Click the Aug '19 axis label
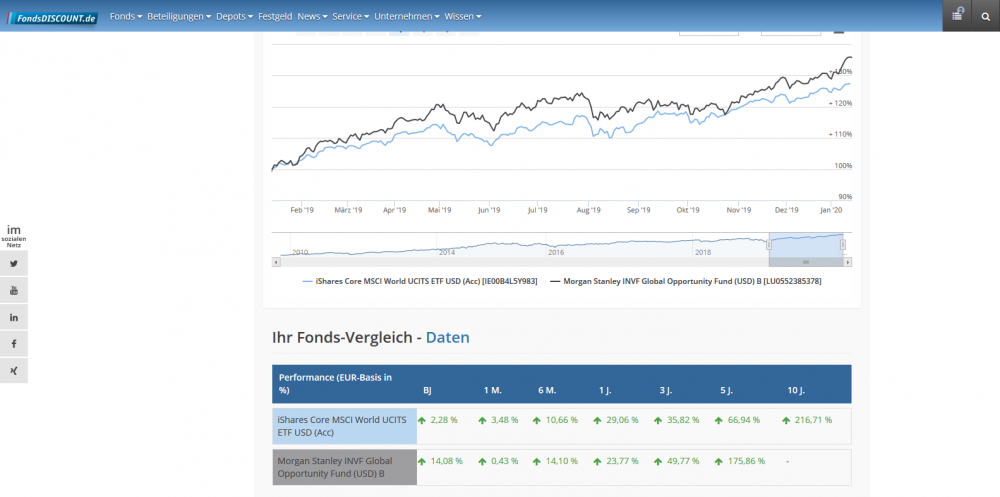The image size is (1000, 497). tap(588, 210)
